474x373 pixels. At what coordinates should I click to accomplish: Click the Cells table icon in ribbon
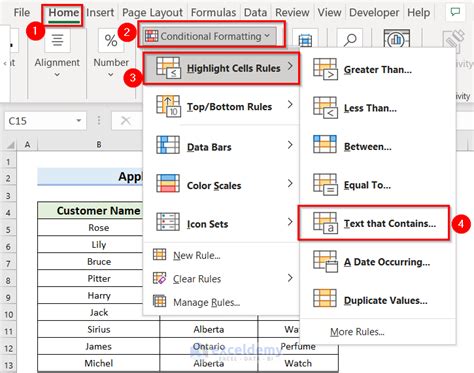[305, 40]
